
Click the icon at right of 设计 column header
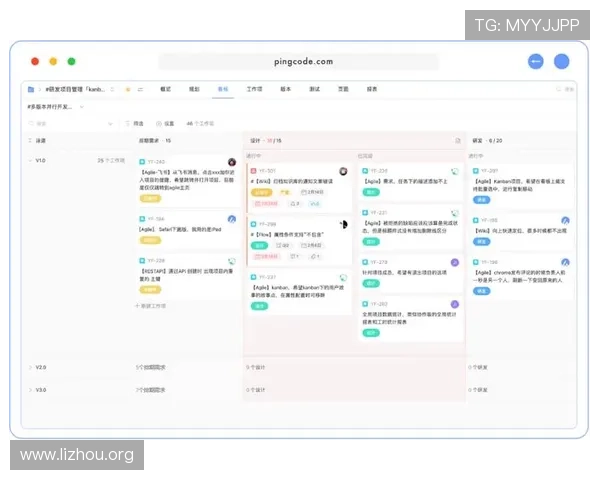pyautogui.click(x=458, y=140)
